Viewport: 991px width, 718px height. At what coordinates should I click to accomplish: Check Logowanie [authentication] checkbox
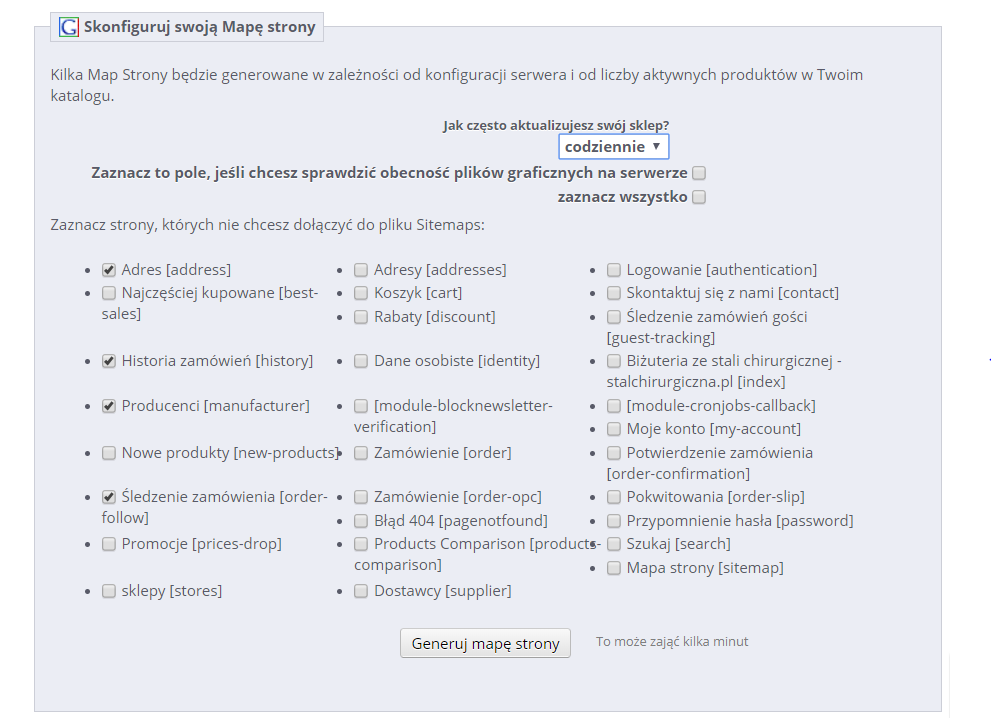(x=614, y=271)
